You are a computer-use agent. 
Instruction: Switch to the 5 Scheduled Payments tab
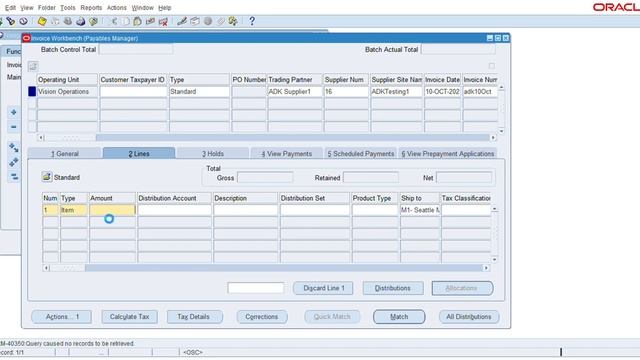click(x=361, y=153)
